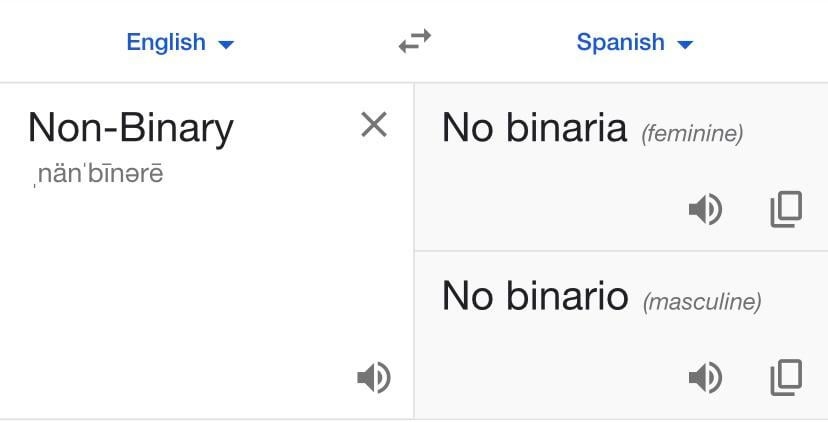
Task: Click into the Non-Binary source text
Action: click(131, 128)
